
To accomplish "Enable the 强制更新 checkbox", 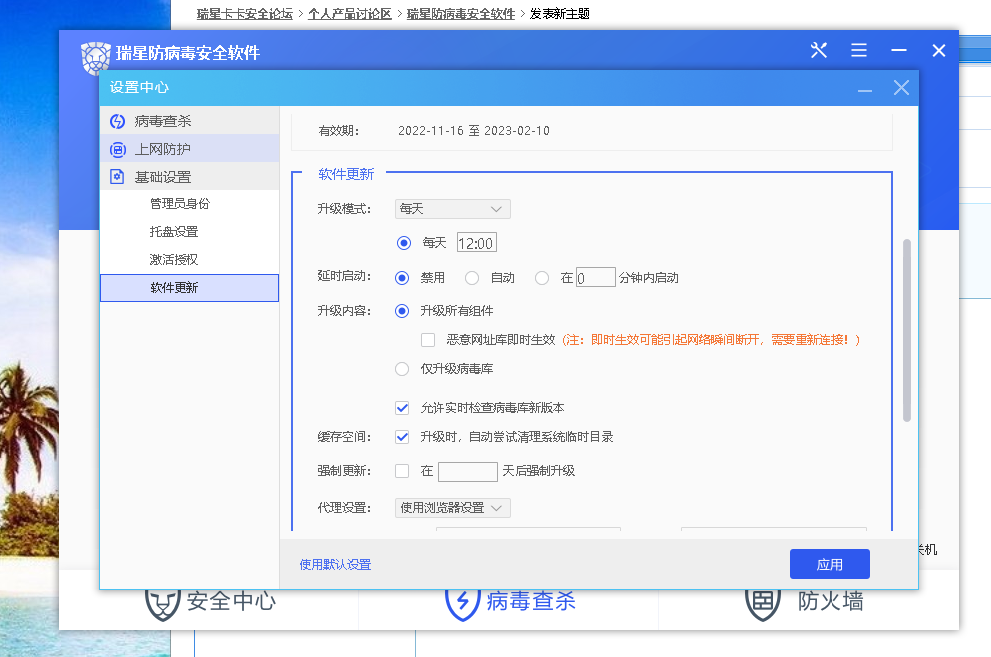I will [x=402, y=471].
